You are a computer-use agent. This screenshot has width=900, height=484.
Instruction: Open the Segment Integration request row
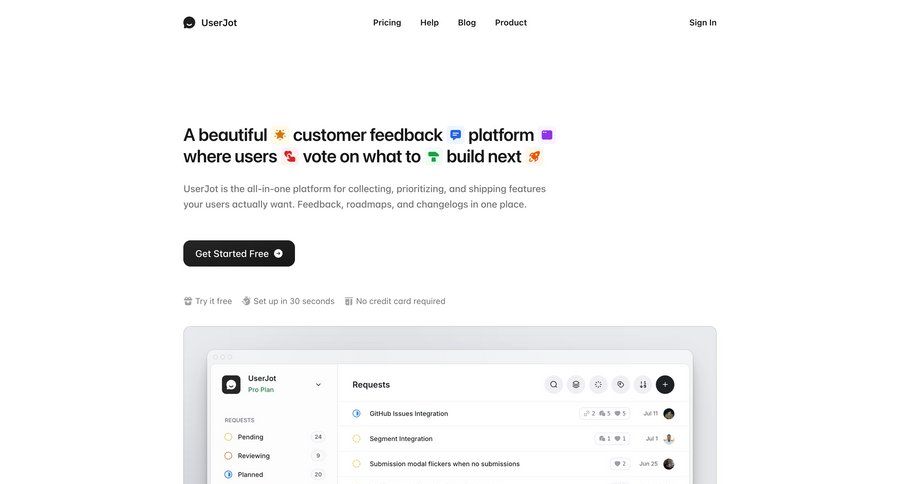click(401, 439)
